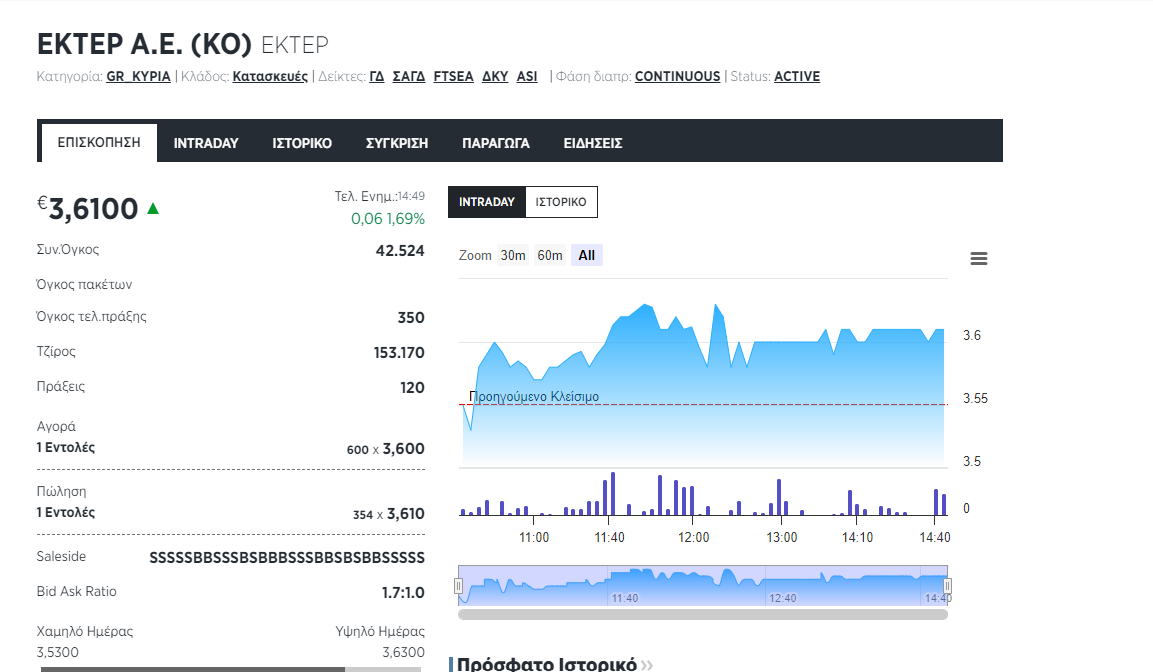This screenshot has width=1153, height=672.
Task: Click the green price-up triangle indicator
Action: coord(153,209)
